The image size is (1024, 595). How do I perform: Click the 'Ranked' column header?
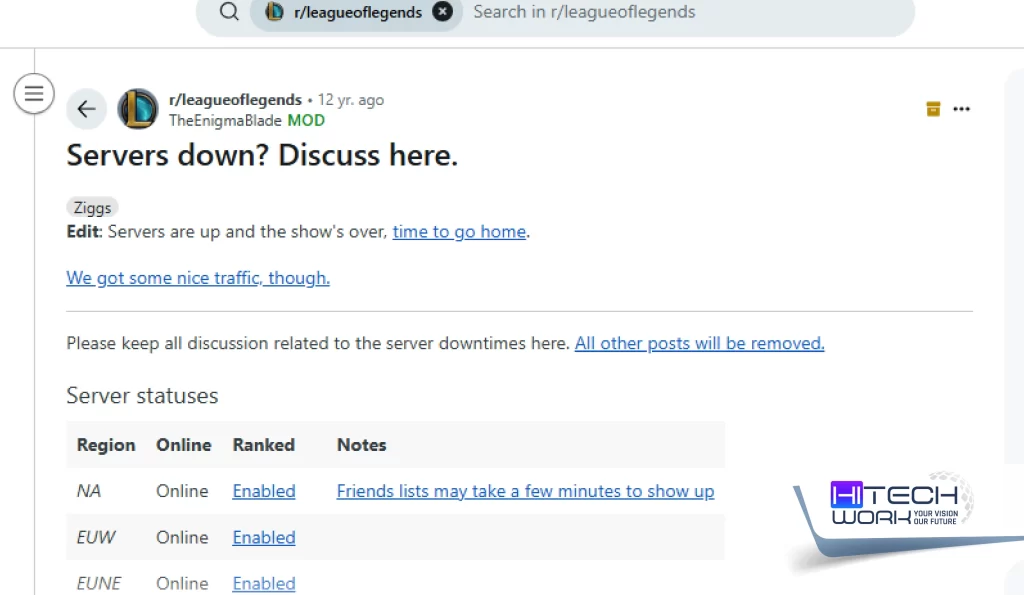tap(264, 445)
